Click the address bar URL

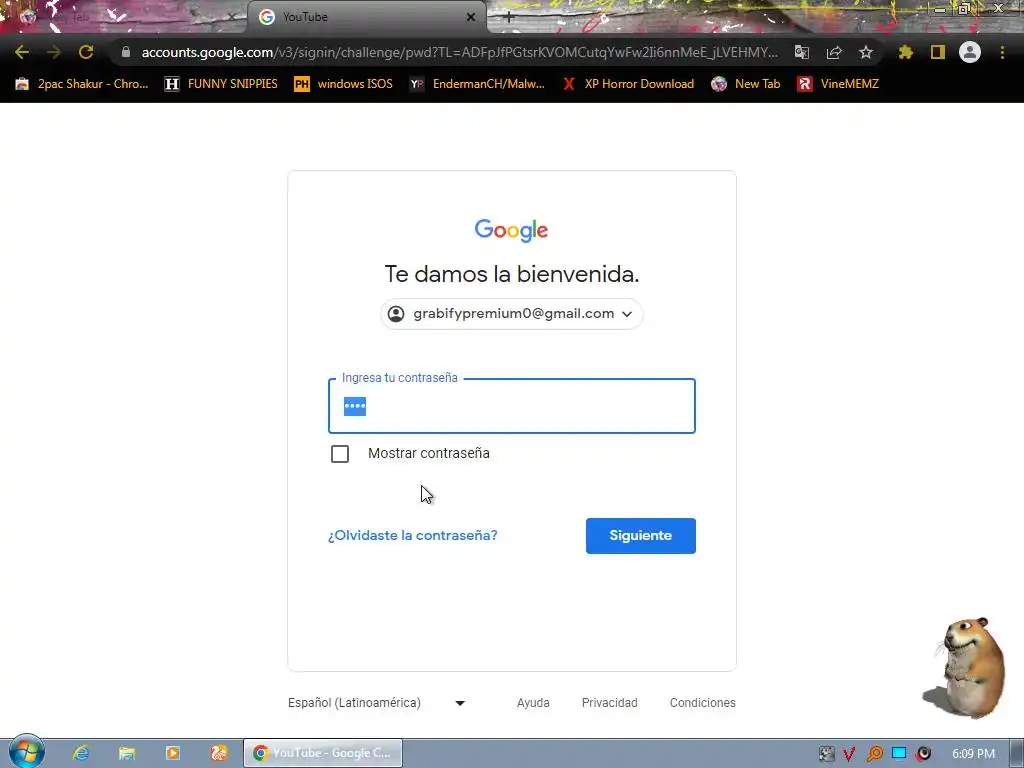click(460, 52)
